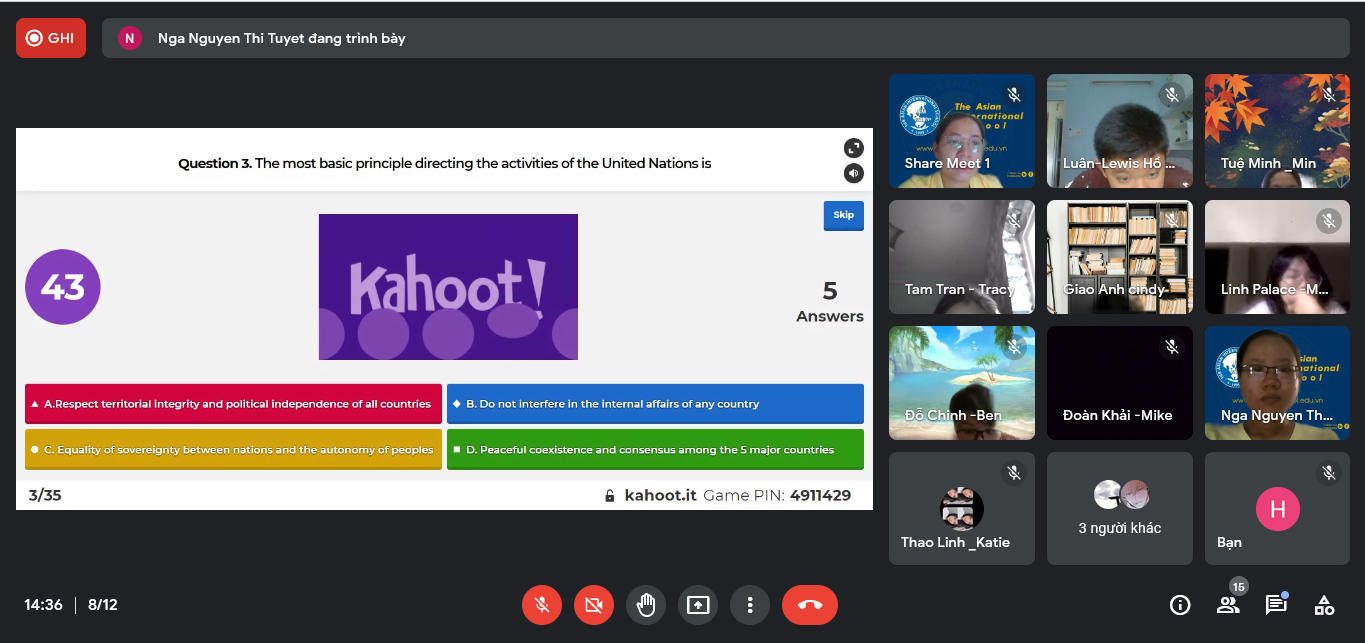
Task: Click muted mic icon on Đoàn Khải tile
Action: pos(1171,347)
